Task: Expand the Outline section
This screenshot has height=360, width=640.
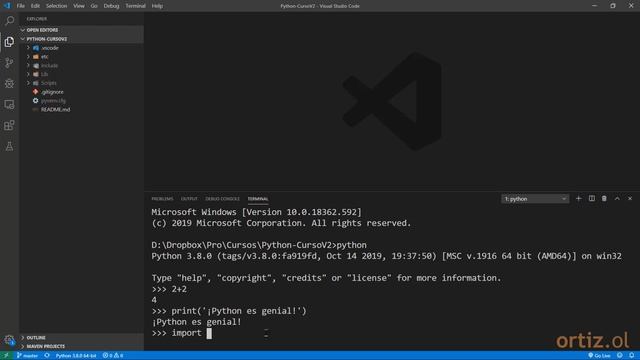Action: 82,338
